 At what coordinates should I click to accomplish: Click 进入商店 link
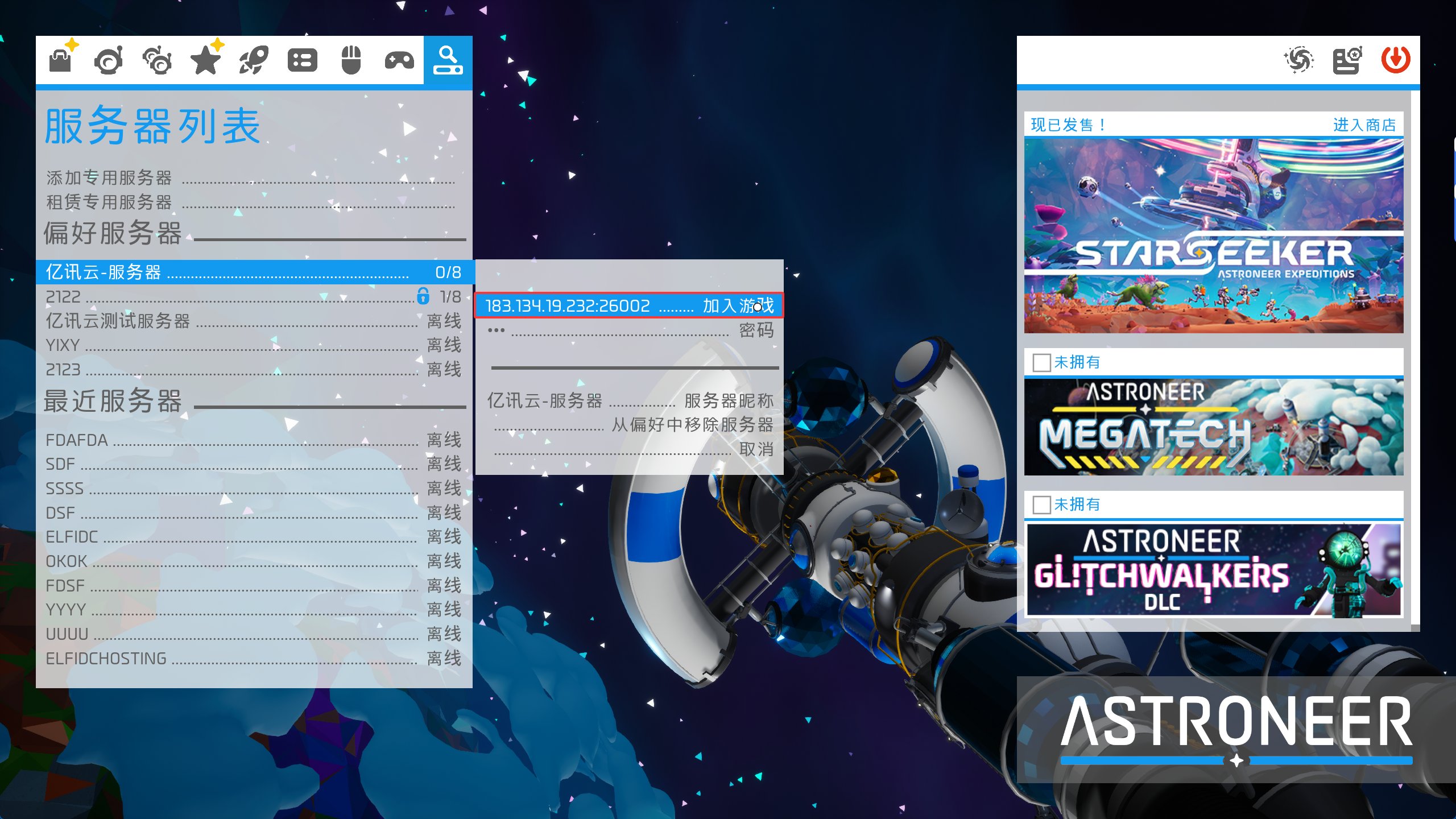click(x=1364, y=125)
